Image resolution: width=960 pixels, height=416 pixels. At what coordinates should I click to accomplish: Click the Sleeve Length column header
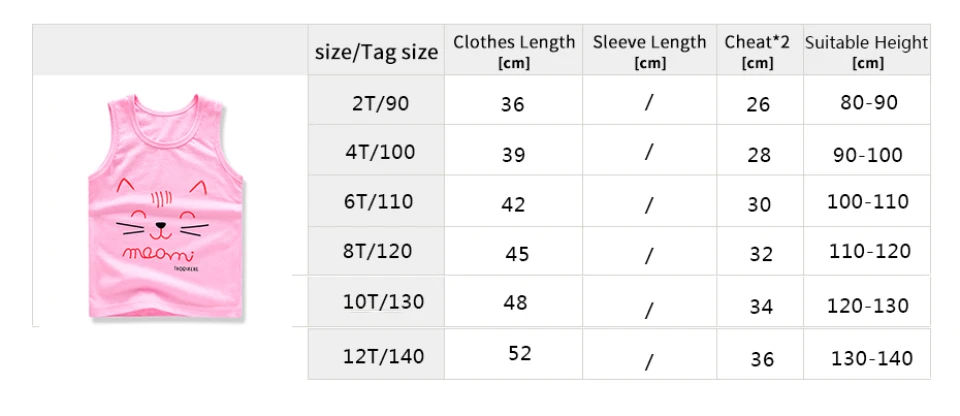(x=650, y=50)
